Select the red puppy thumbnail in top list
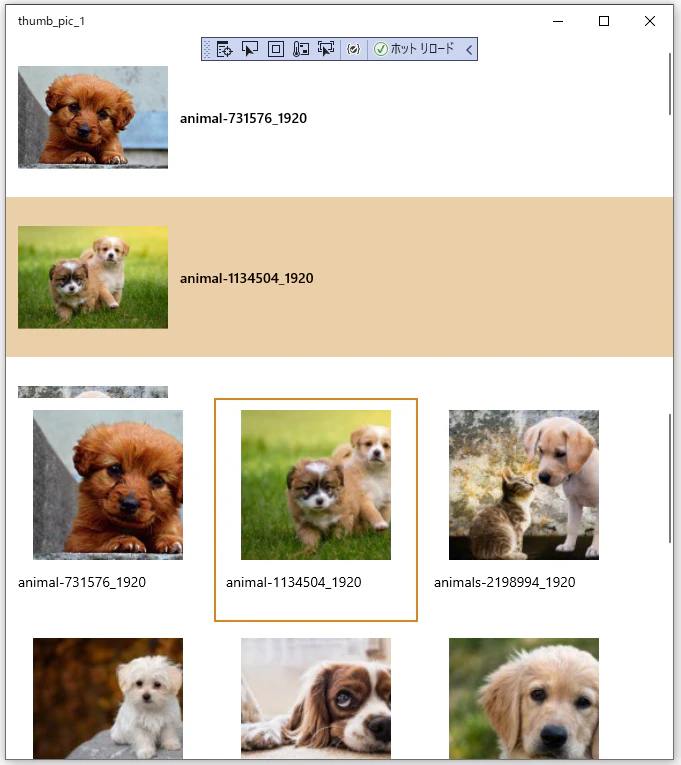The height and width of the screenshot is (765, 681). [x=93, y=118]
